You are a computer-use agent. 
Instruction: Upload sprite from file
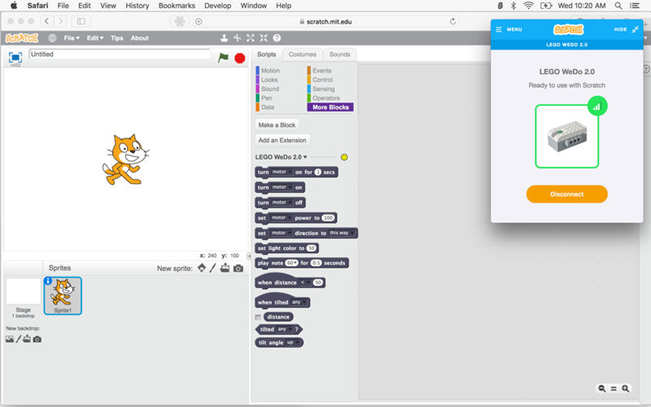pyautogui.click(x=225, y=268)
